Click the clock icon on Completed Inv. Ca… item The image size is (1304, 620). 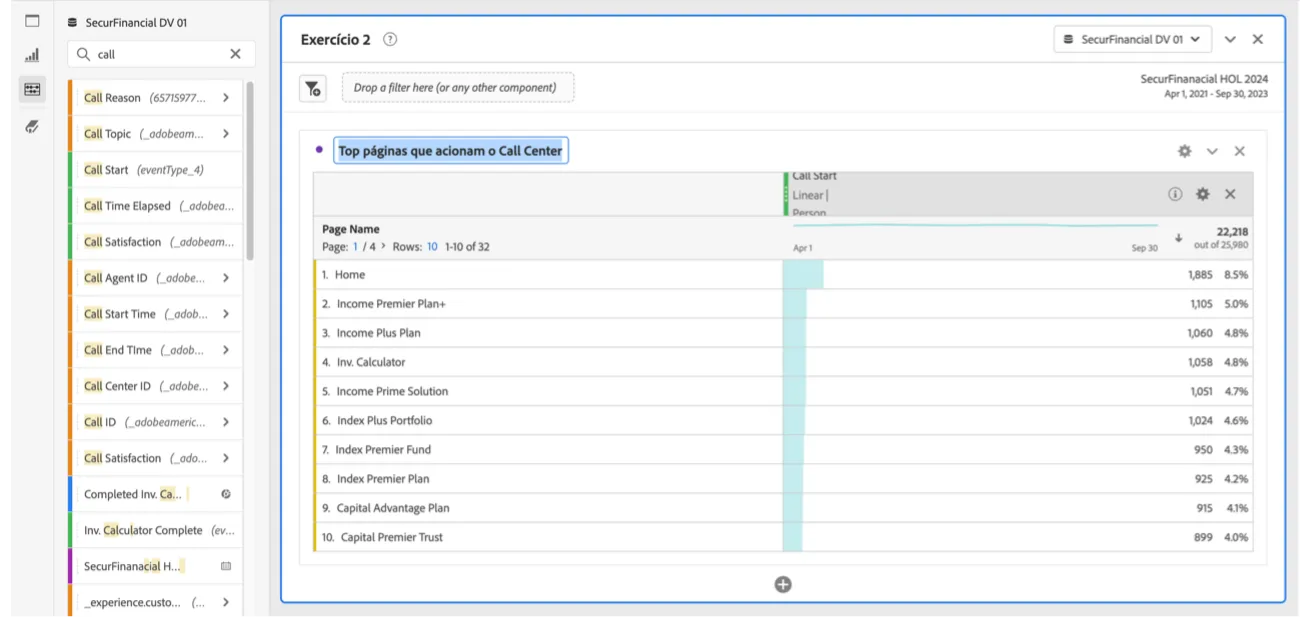coord(226,494)
